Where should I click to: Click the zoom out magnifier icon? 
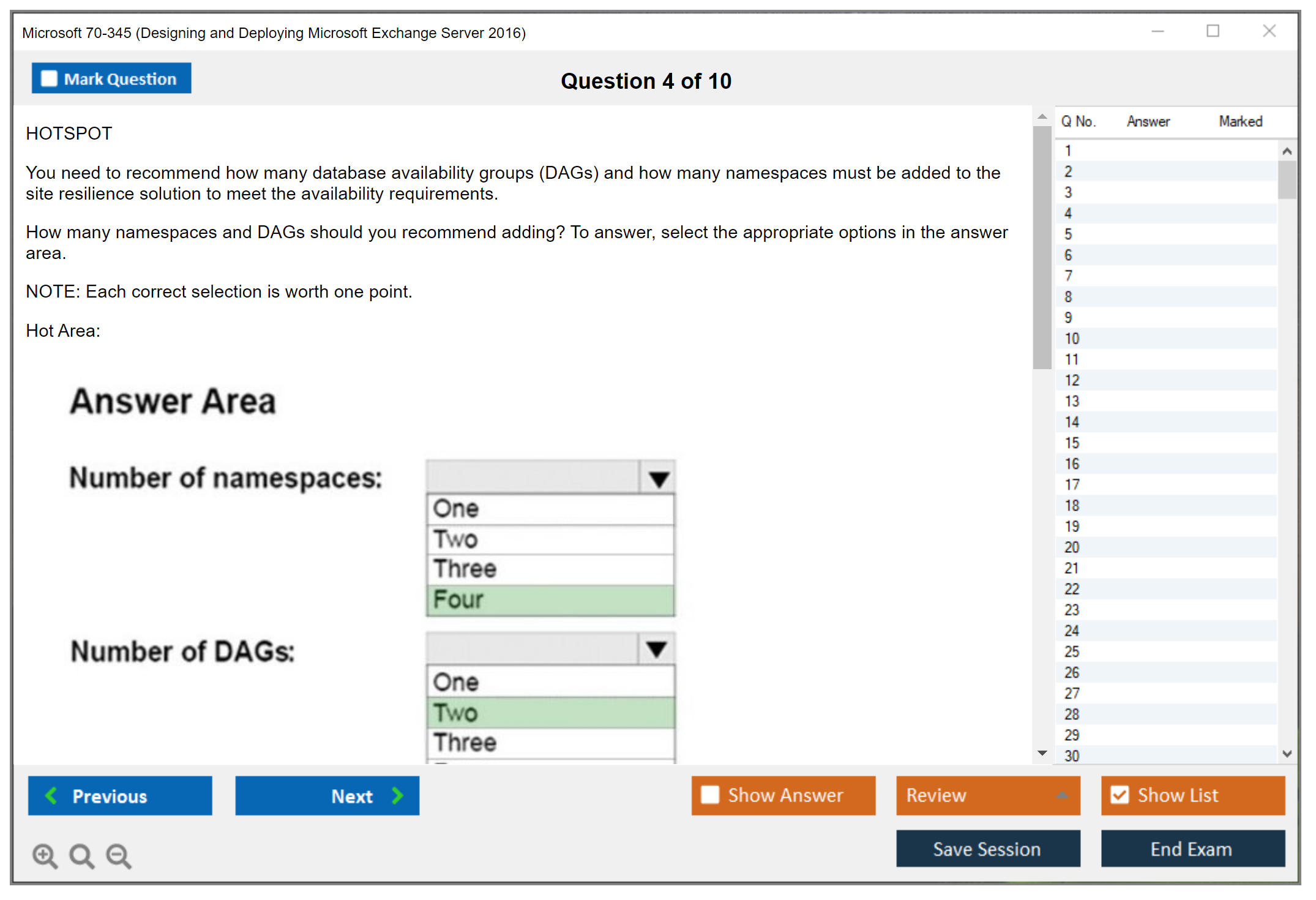(119, 855)
